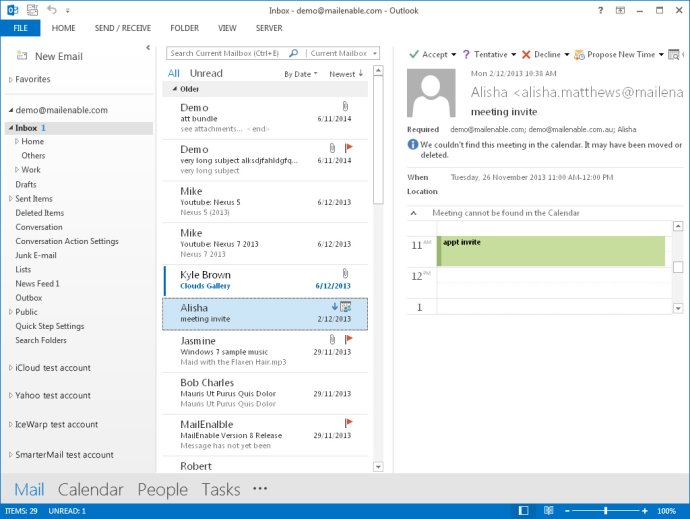Open the Customize Quick Access Toolbar arrow
The height and width of the screenshot is (519, 690).
[68, 10]
